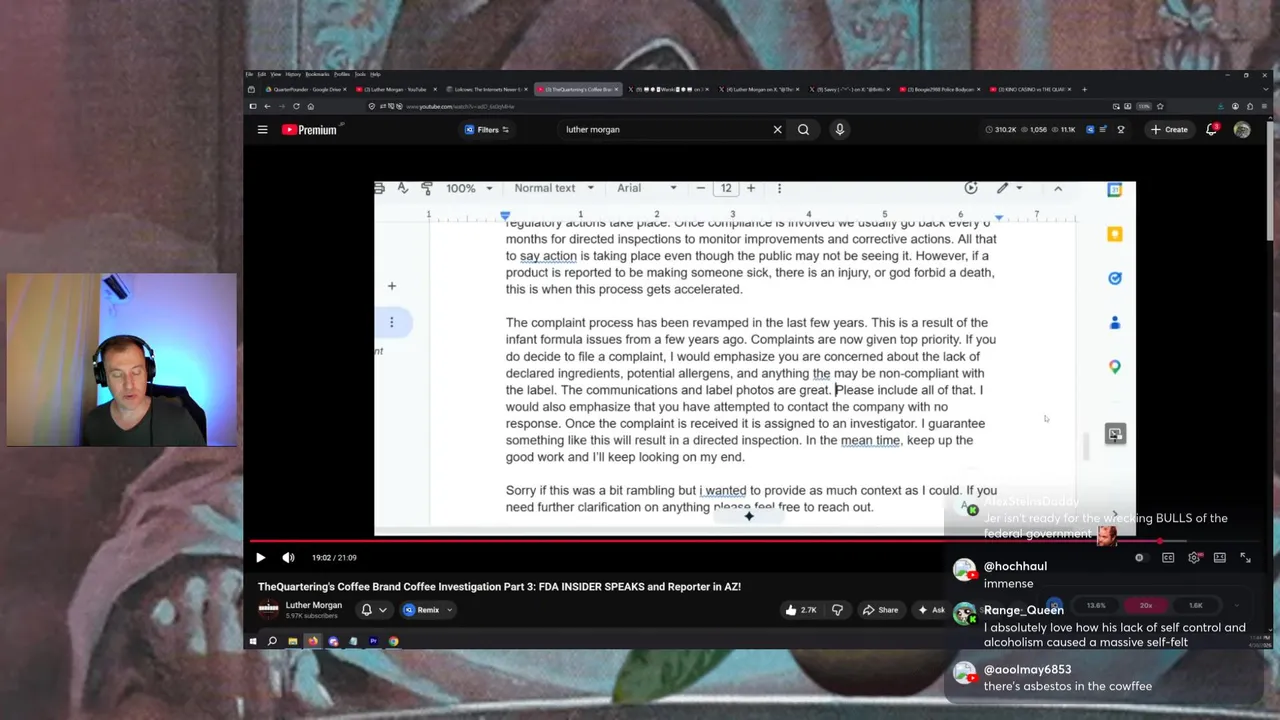Switch to the KINO CASINO browser tab

(x=1028, y=89)
